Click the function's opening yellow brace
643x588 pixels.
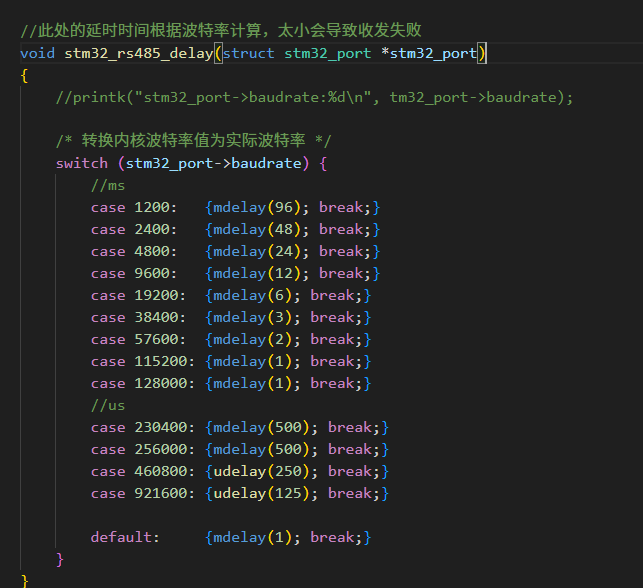pyautogui.click(x=24, y=76)
